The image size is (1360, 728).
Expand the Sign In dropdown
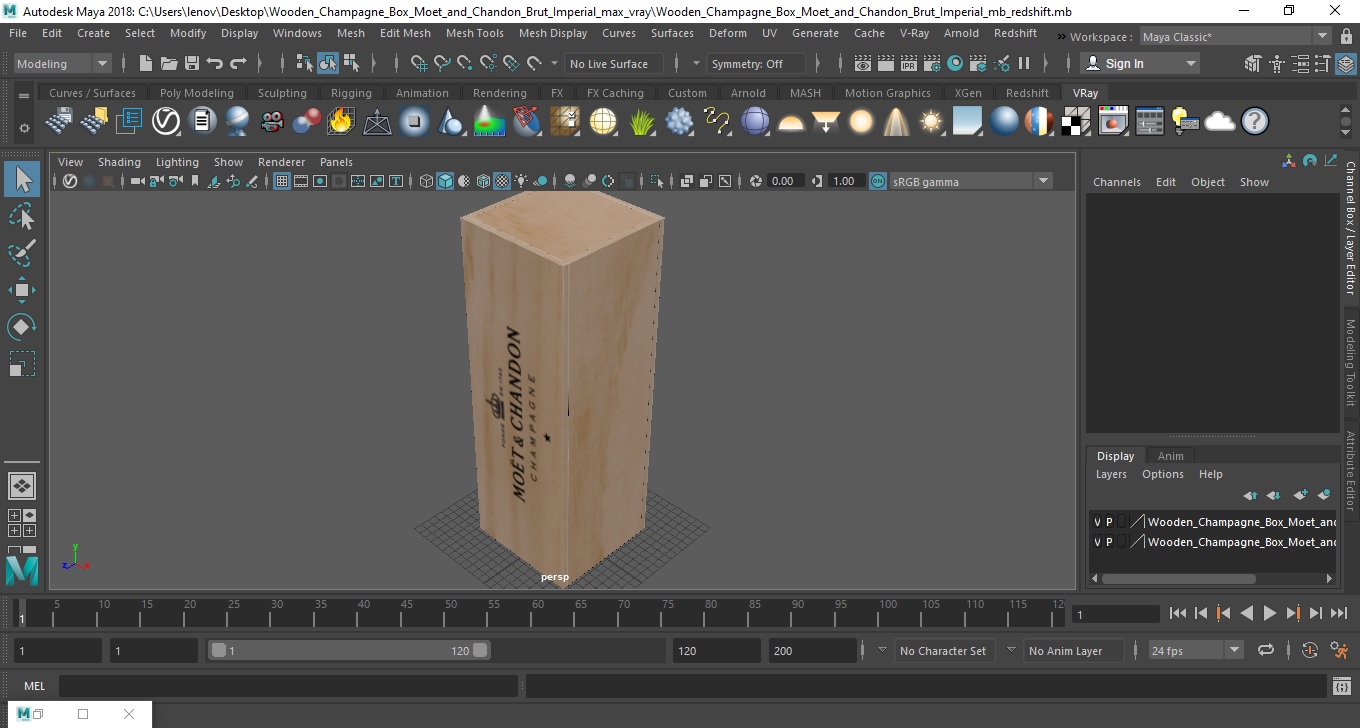point(1141,63)
